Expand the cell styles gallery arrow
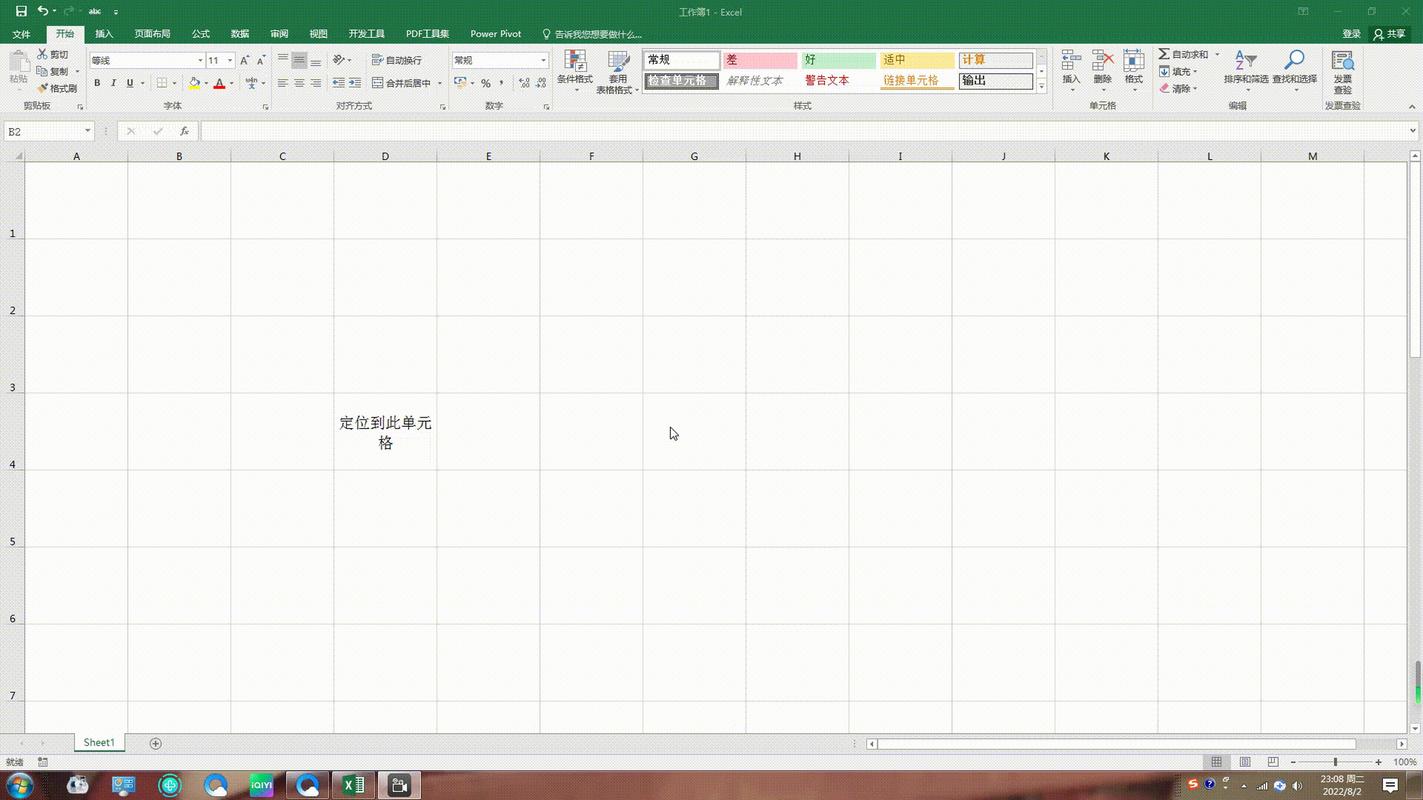The width and height of the screenshot is (1423, 800). [x=1041, y=86]
